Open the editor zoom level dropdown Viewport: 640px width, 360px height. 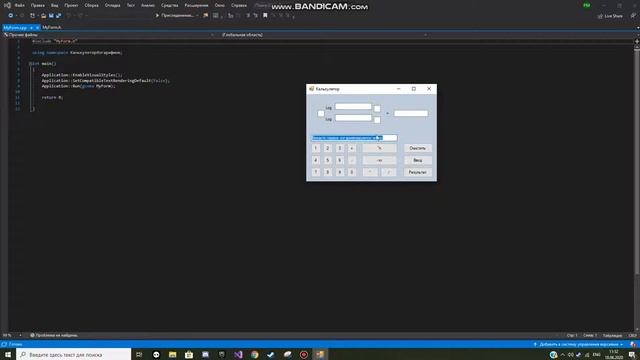coord(20,336)
